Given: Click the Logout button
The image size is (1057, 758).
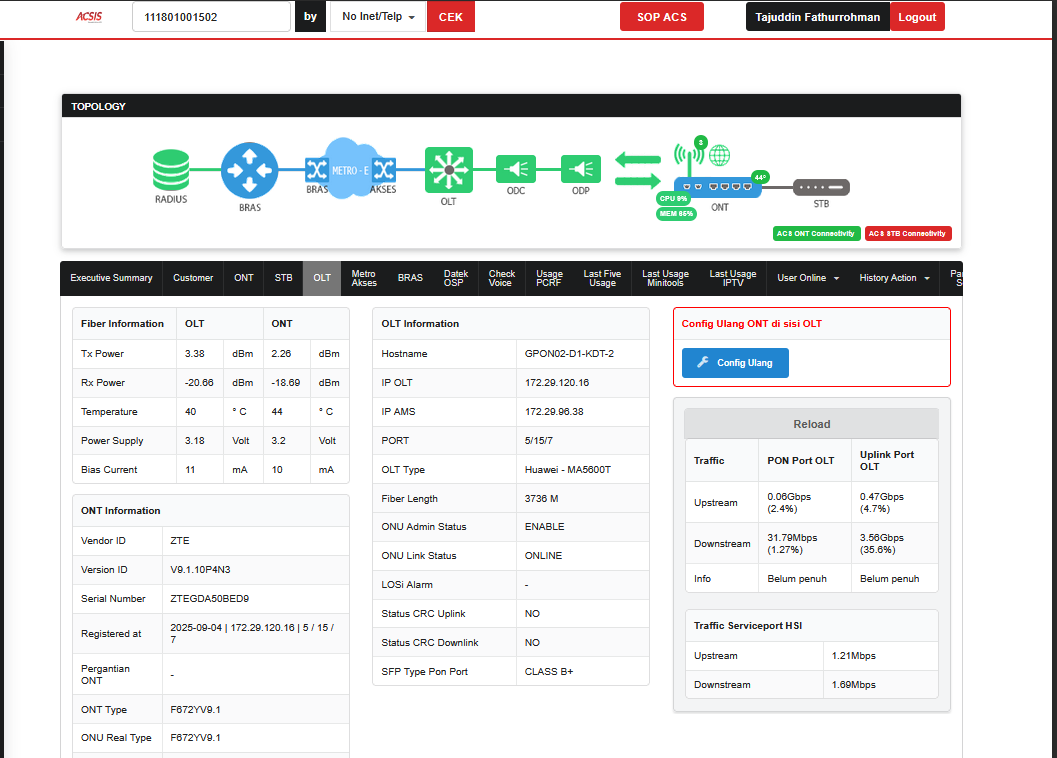Looking at the screenshot, I should (917, 17).
